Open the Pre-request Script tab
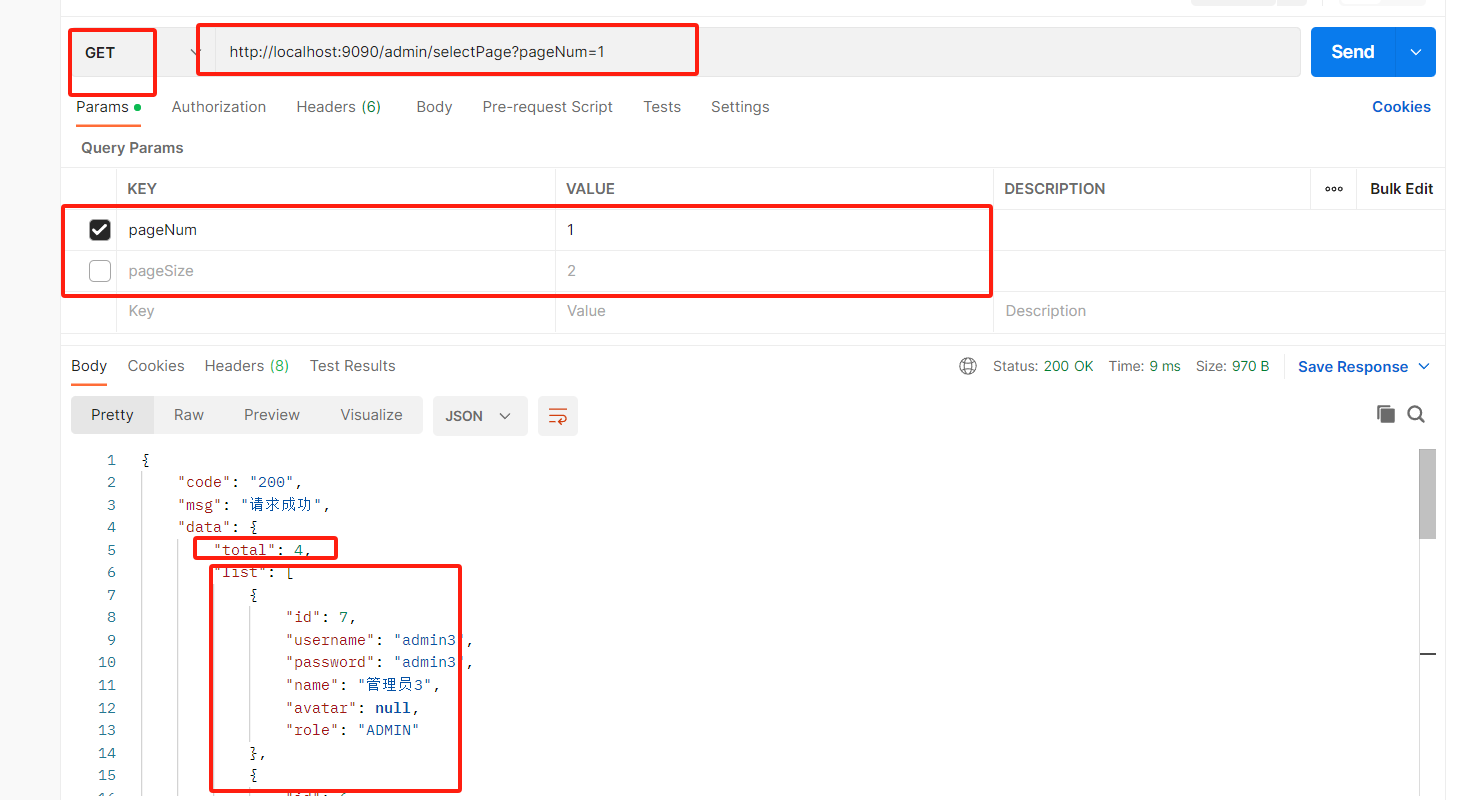1467x800 pixels. (x=547, y=107)
